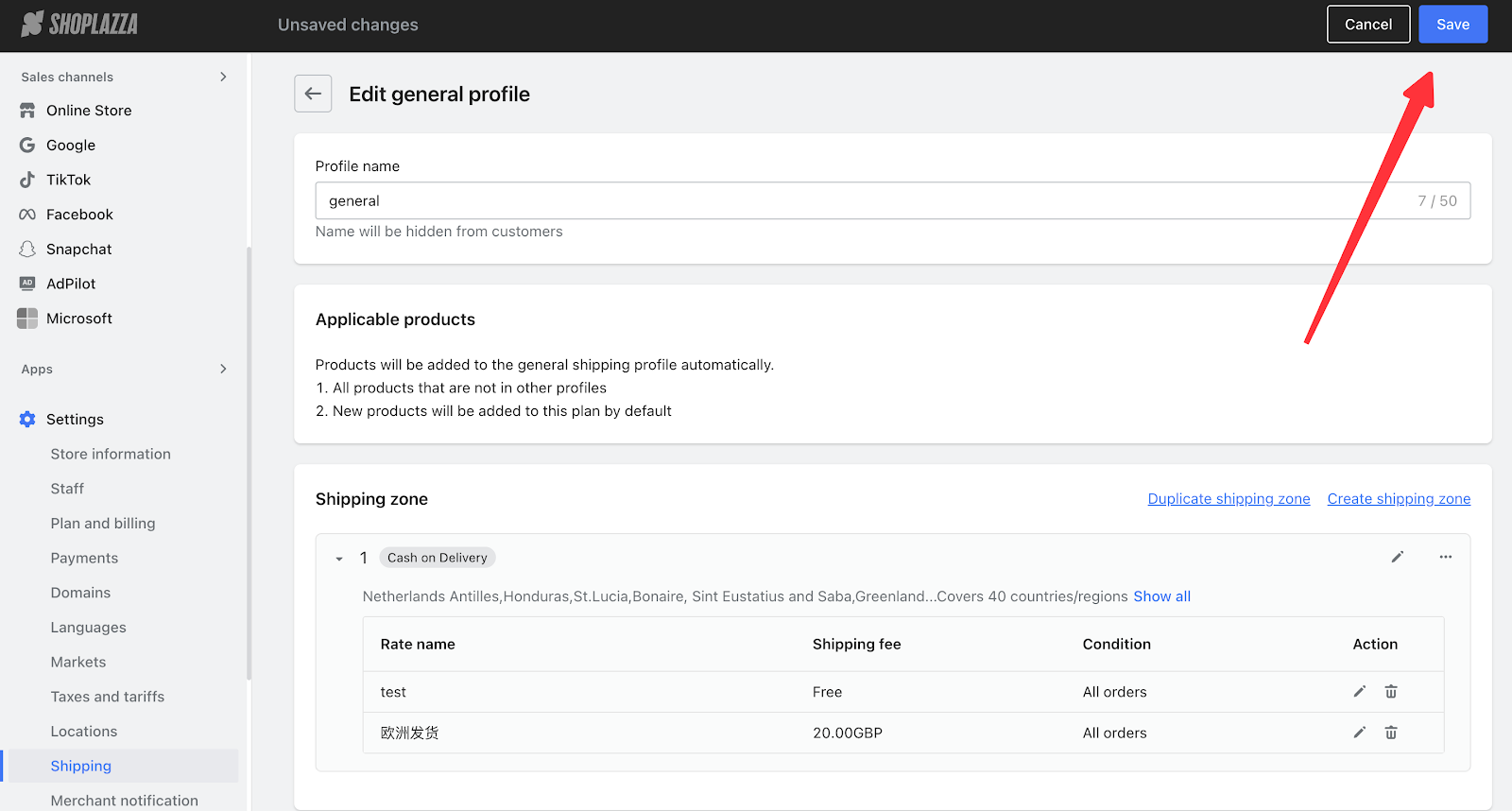Save the unsaved changes
The height and width of the screenshot is (811, 1512).
tap(1452, 25)
